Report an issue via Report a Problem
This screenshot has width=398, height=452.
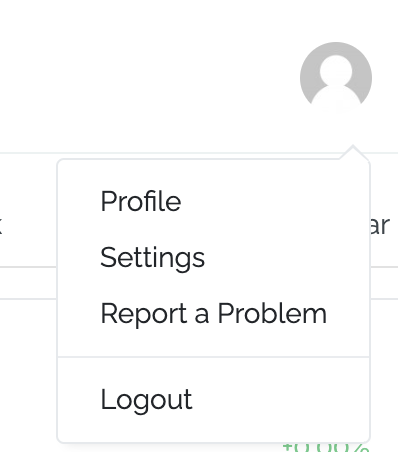point(213,313)
